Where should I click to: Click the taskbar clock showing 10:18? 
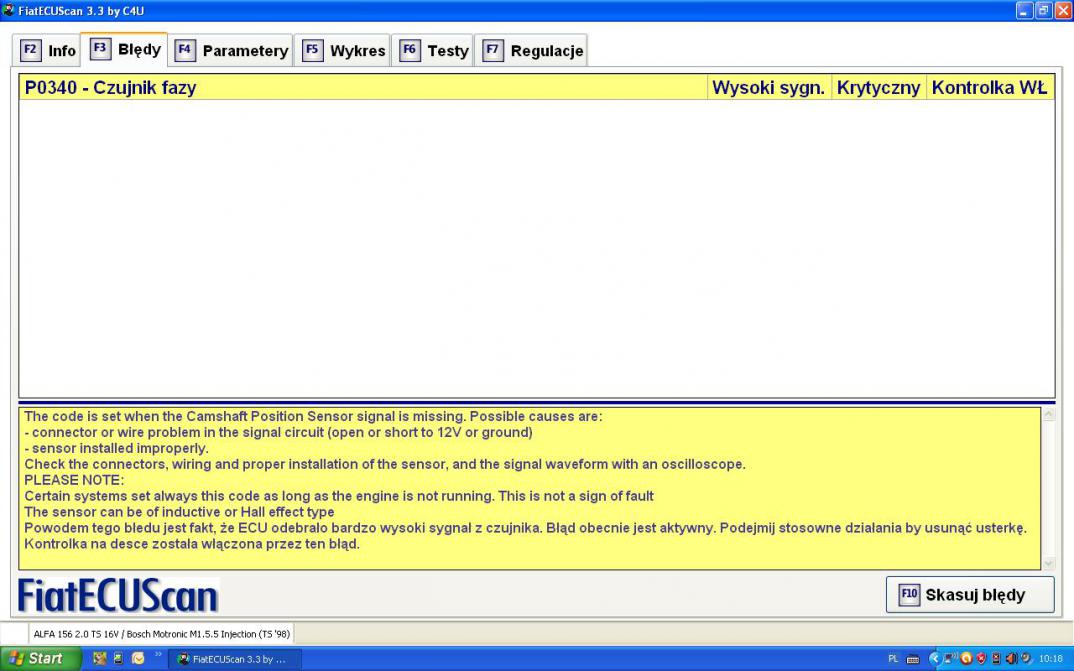(1051, 659)
